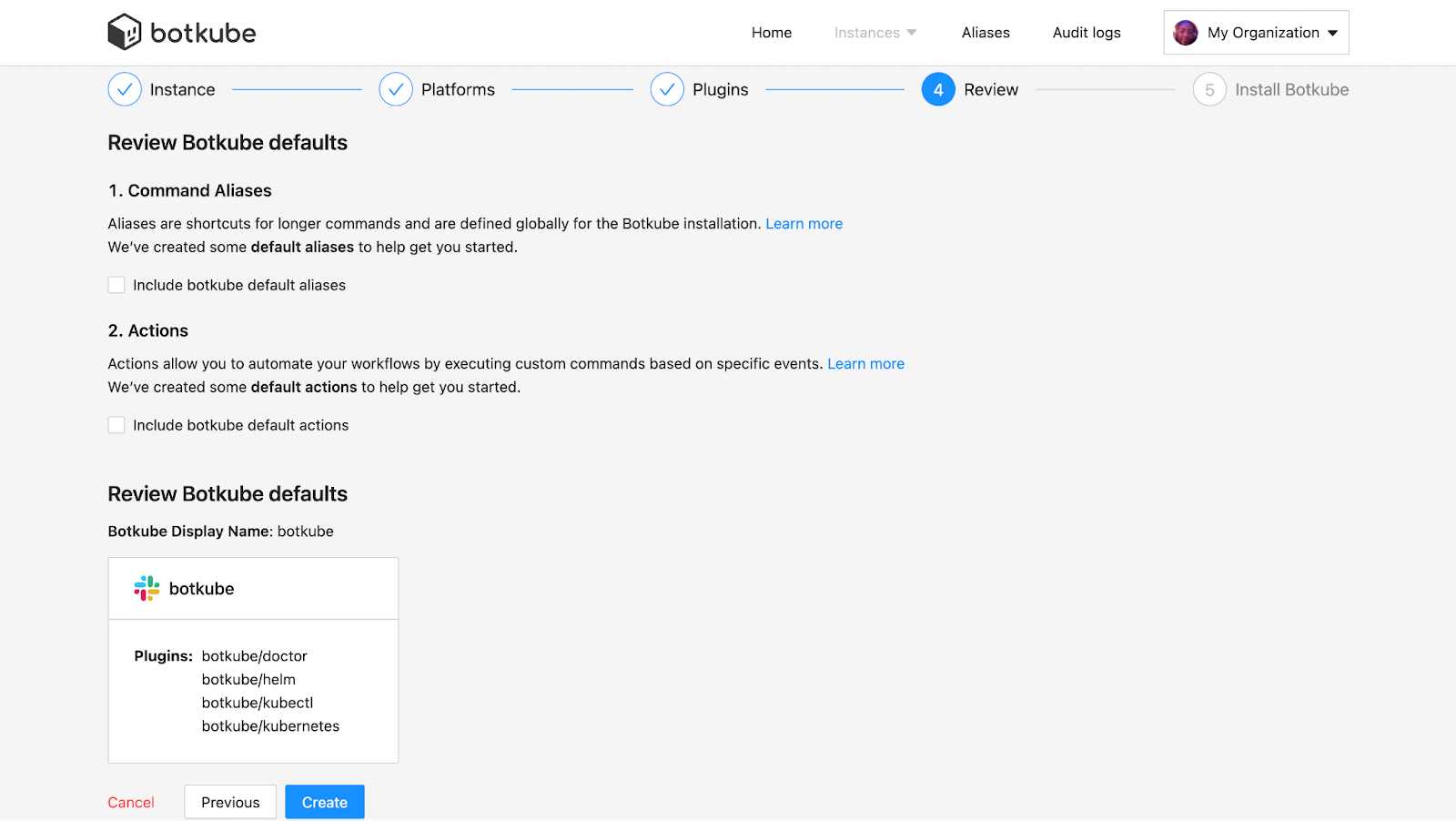Select the Review step circle numbered 4
This screenshot has height=821, width=1456.
[x=938, y=89]
